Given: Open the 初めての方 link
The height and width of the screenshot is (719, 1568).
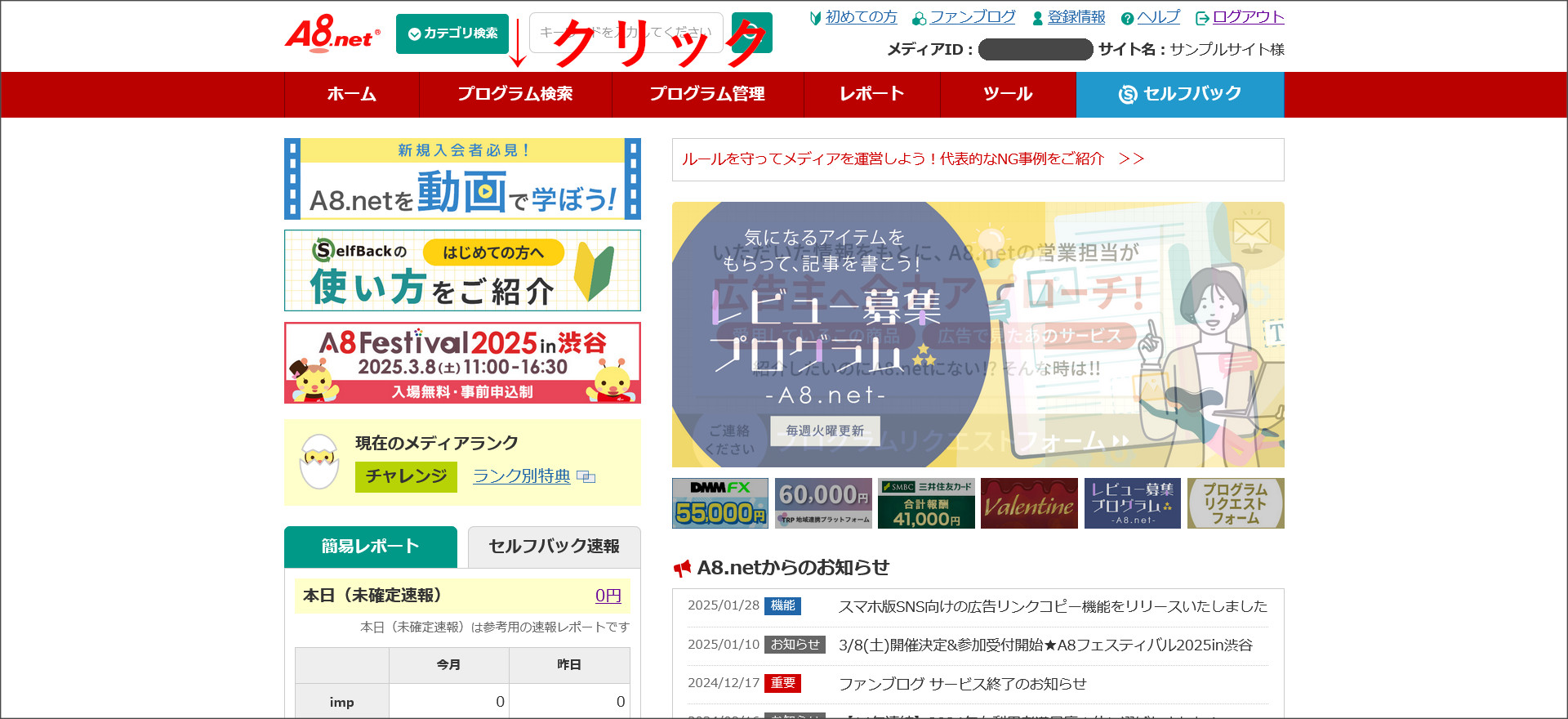Looking at the screenshot, I should point(861,17).
